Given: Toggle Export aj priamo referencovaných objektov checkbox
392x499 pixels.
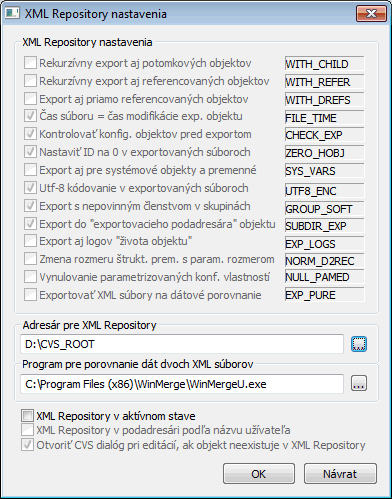Looking at the screenshot, I should 30,99.
